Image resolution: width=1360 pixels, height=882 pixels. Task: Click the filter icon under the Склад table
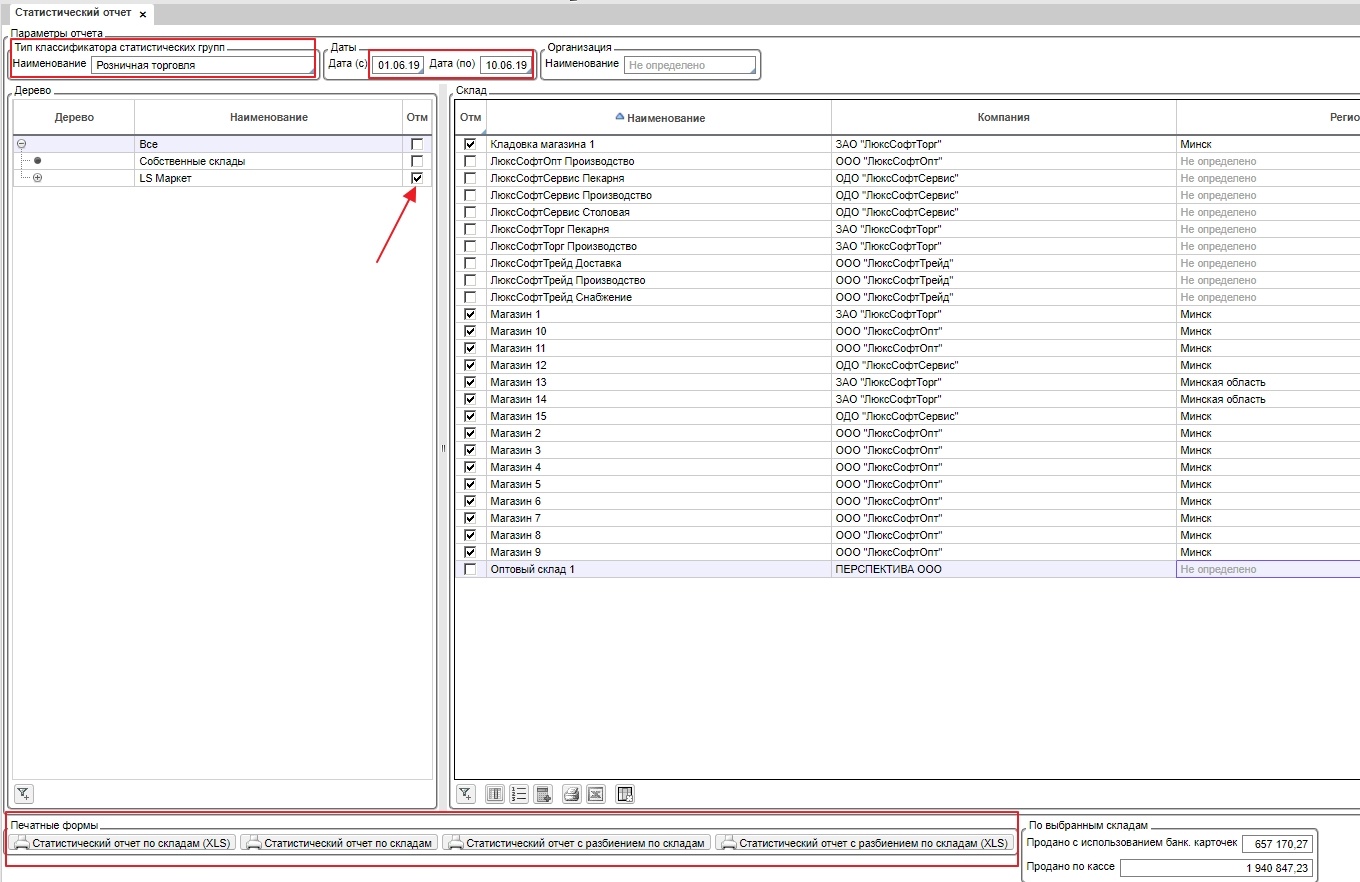point(466,794)
